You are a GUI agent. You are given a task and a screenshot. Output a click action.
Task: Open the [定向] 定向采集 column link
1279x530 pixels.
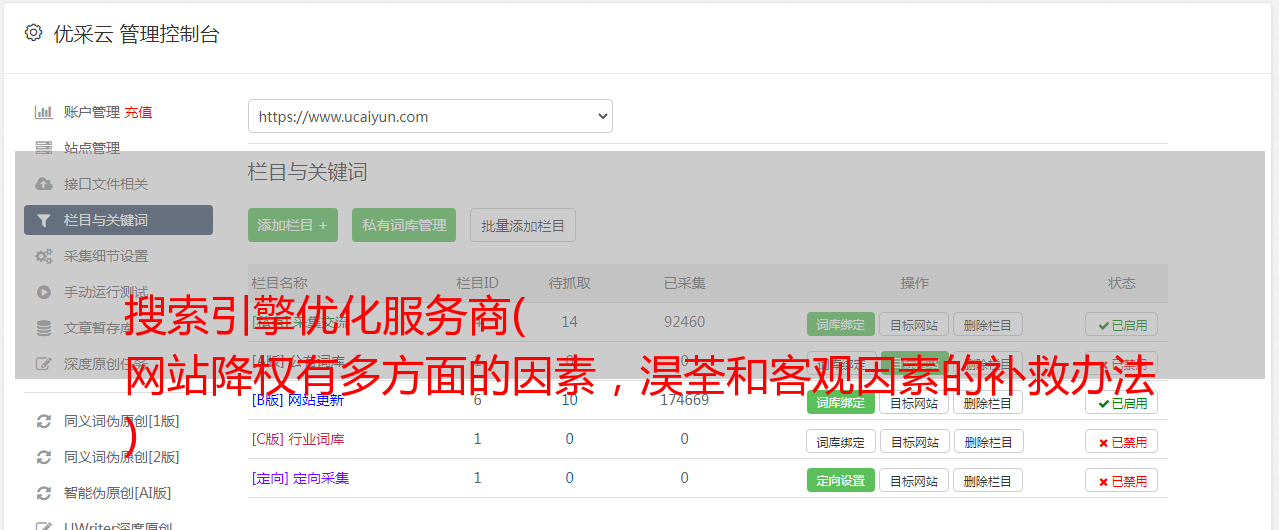[x=300, y=478]
